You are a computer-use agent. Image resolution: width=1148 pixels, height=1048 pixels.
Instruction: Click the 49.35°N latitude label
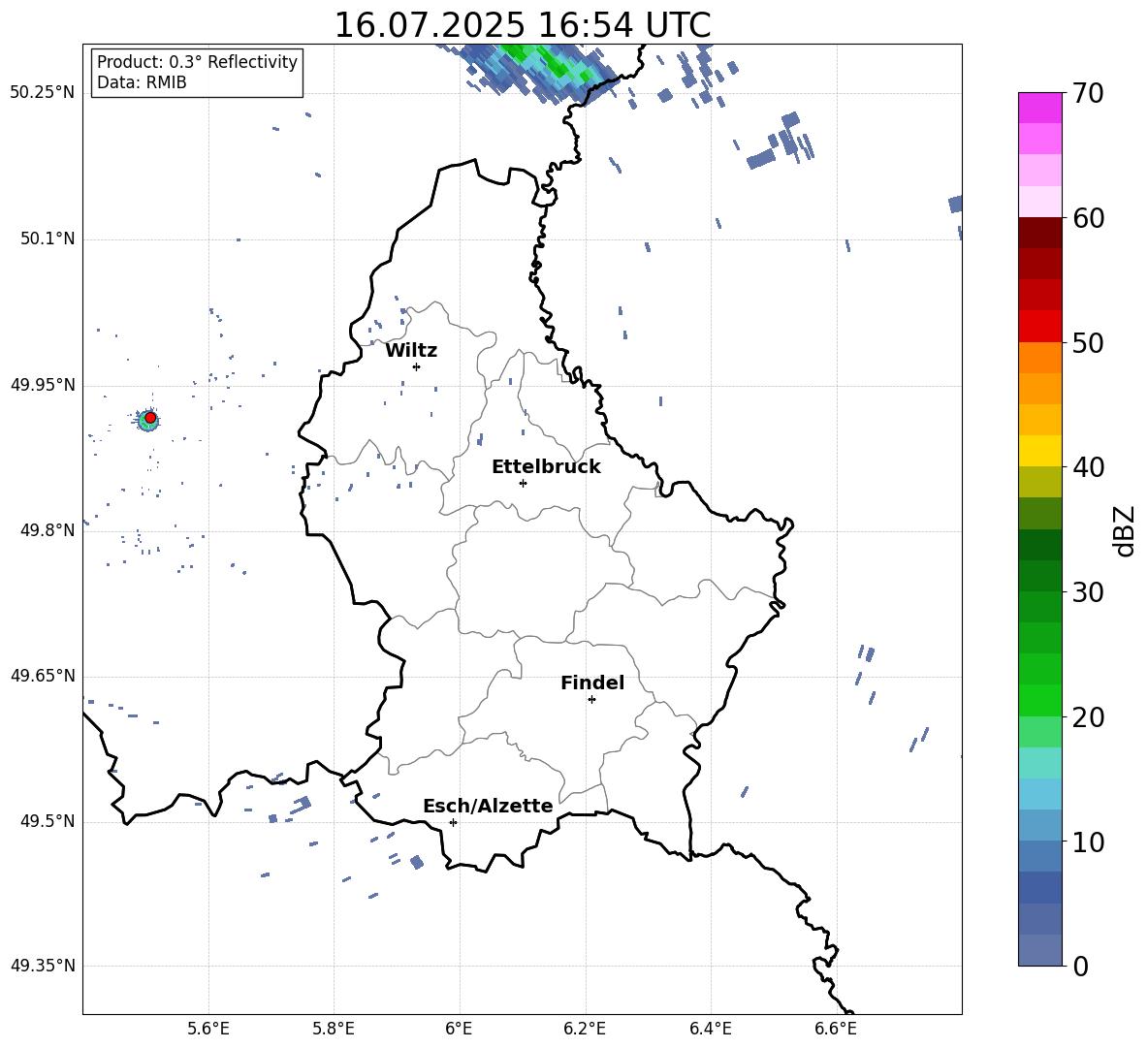point(43,966)
